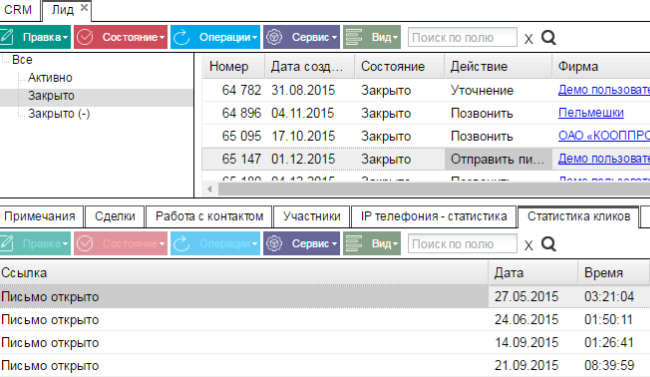Click the gear icon in top Сервис button
The width and height of the screenshot is (650, 377).
pos(274,37)
